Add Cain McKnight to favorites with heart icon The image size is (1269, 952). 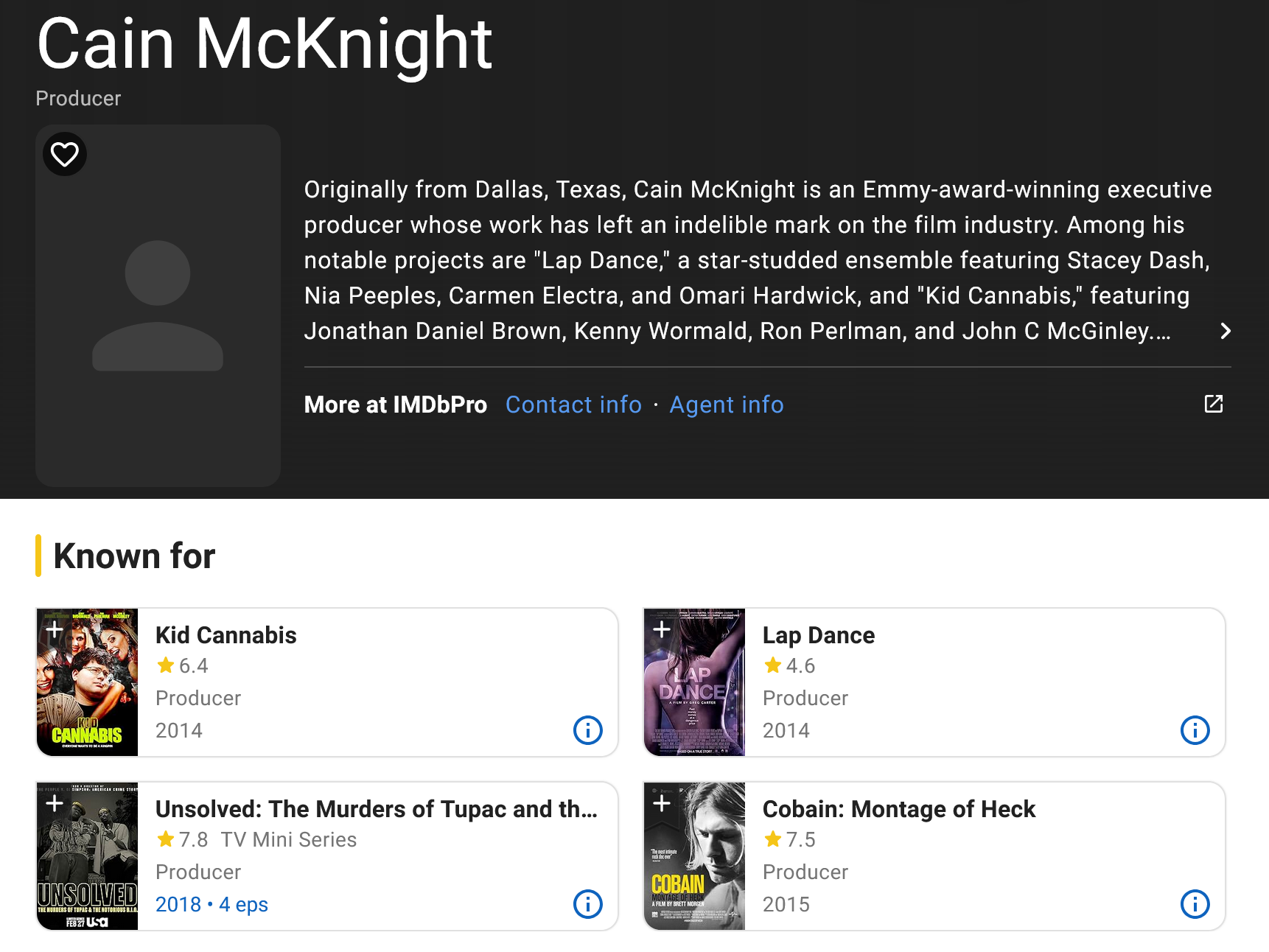65,154
